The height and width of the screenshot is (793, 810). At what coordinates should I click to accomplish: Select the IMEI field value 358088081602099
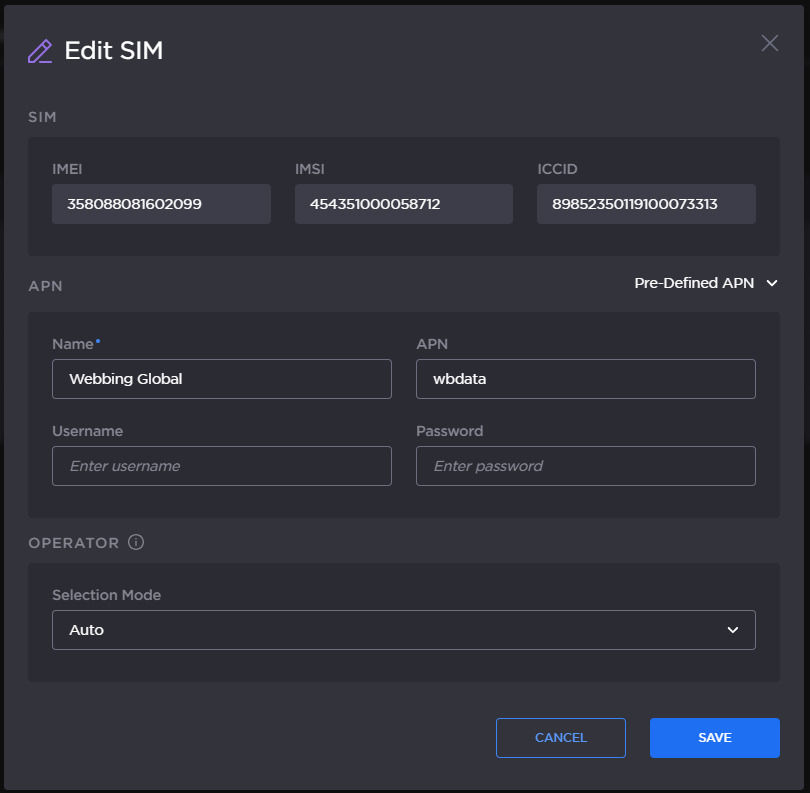[161, 204]
